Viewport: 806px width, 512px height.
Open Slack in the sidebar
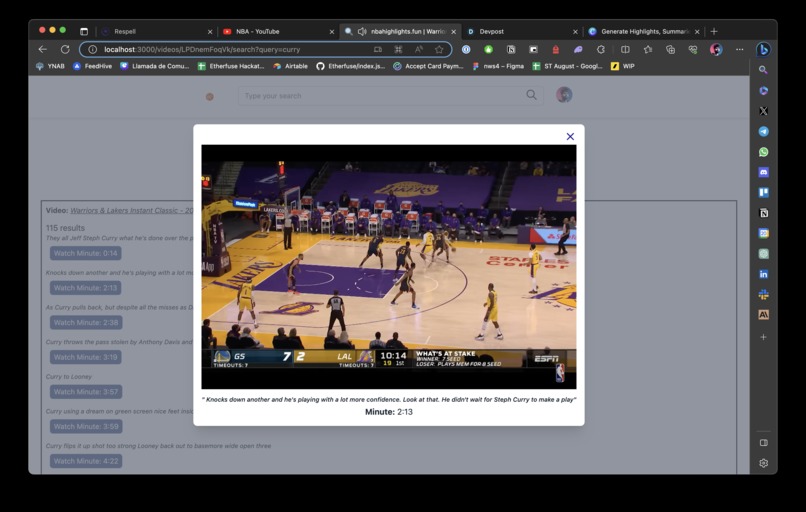pos(763,295)
